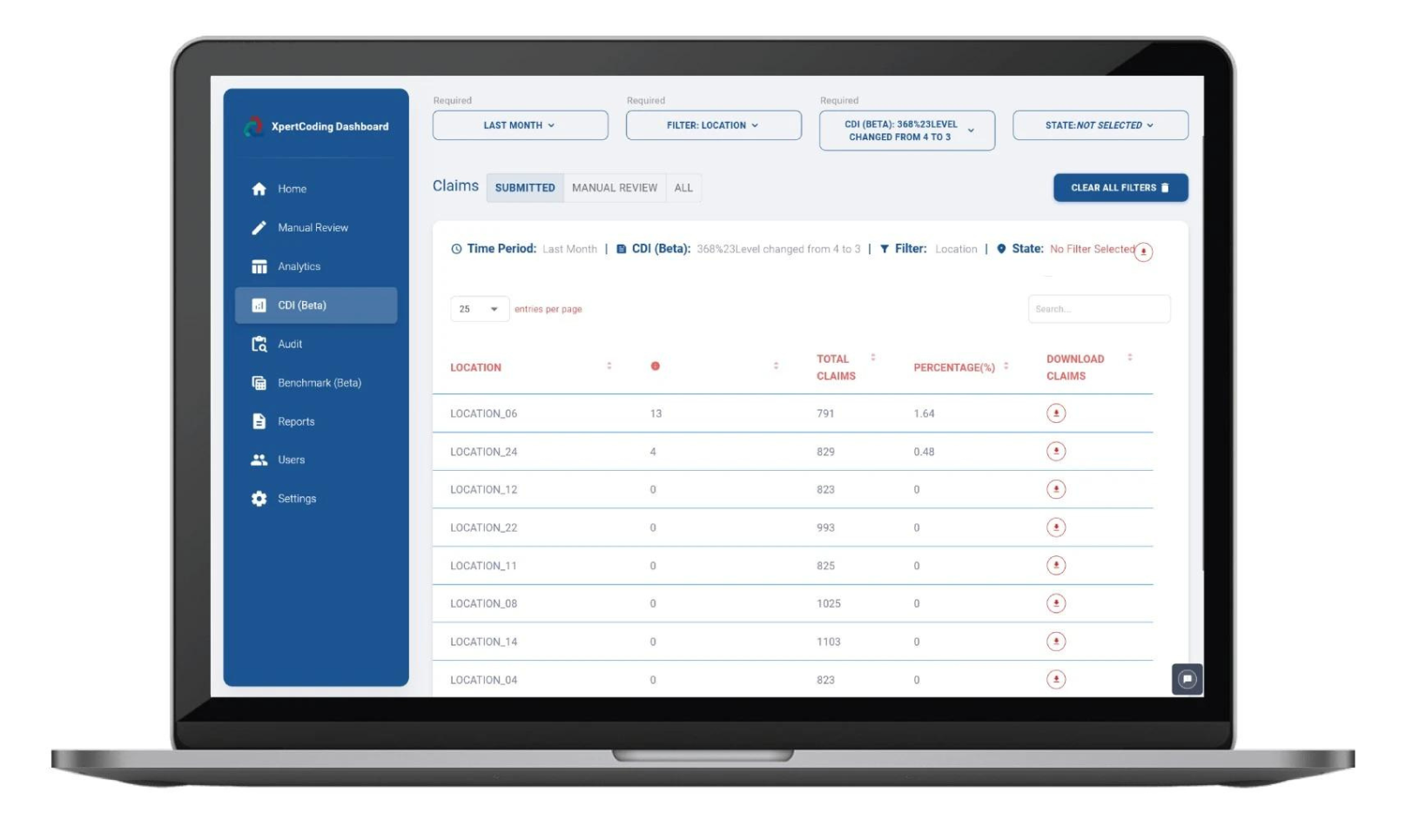This screenshot has width=1406, height=840.
Task: Click the LOCATION_22 cell
Action: tap(483, 528)
